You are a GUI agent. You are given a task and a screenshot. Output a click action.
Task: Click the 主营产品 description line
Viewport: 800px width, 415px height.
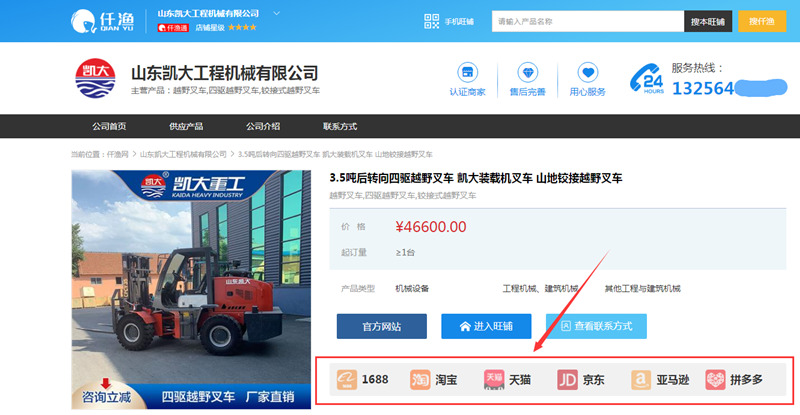tap(225, 90)
